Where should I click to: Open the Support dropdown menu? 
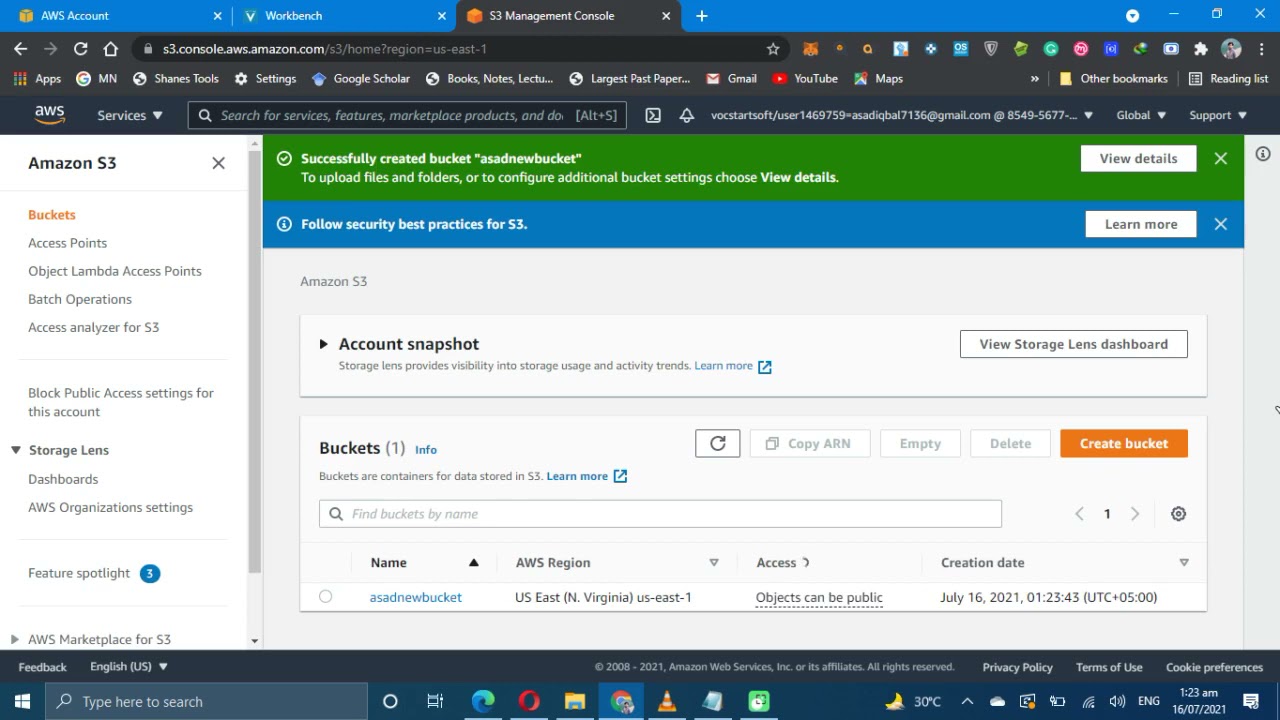tap(1218, 115)
